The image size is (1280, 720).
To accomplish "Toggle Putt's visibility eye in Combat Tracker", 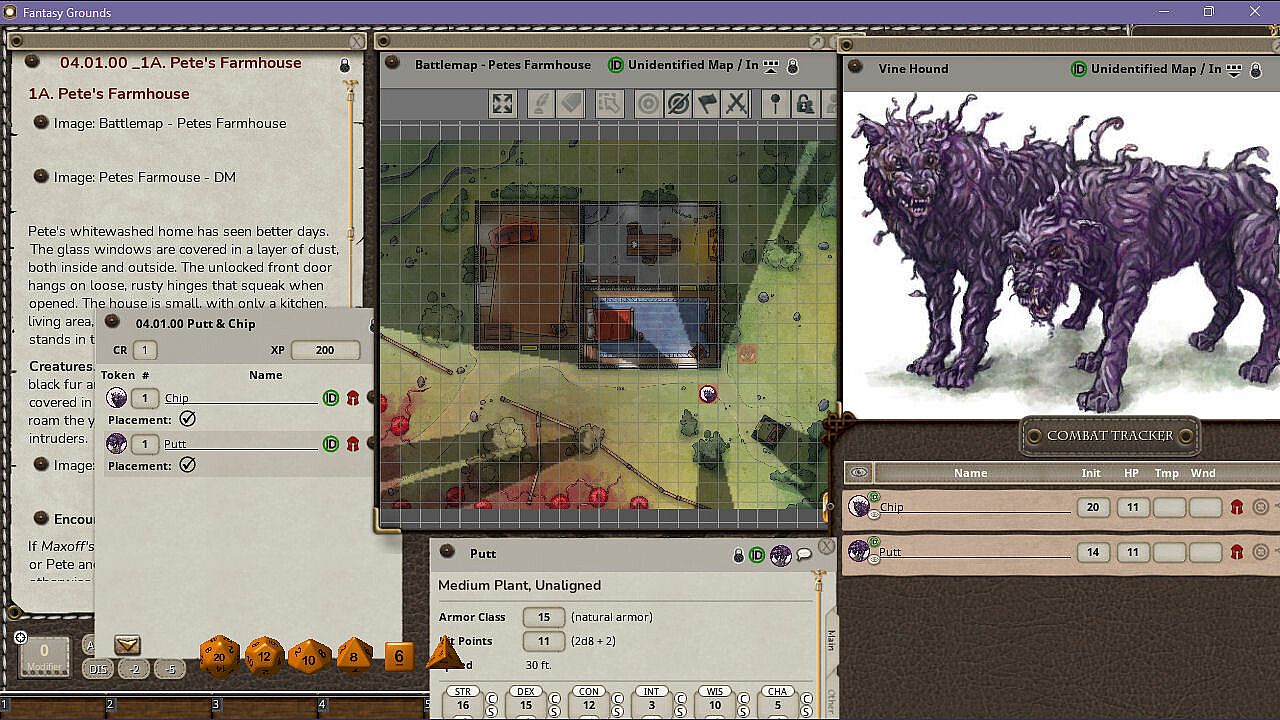I will point(874,558).
